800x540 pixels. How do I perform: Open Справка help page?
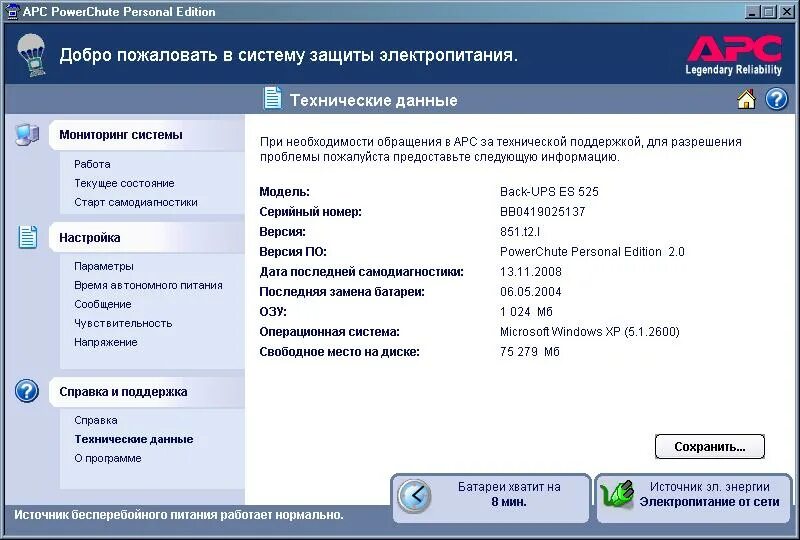(x=96, y=421)
